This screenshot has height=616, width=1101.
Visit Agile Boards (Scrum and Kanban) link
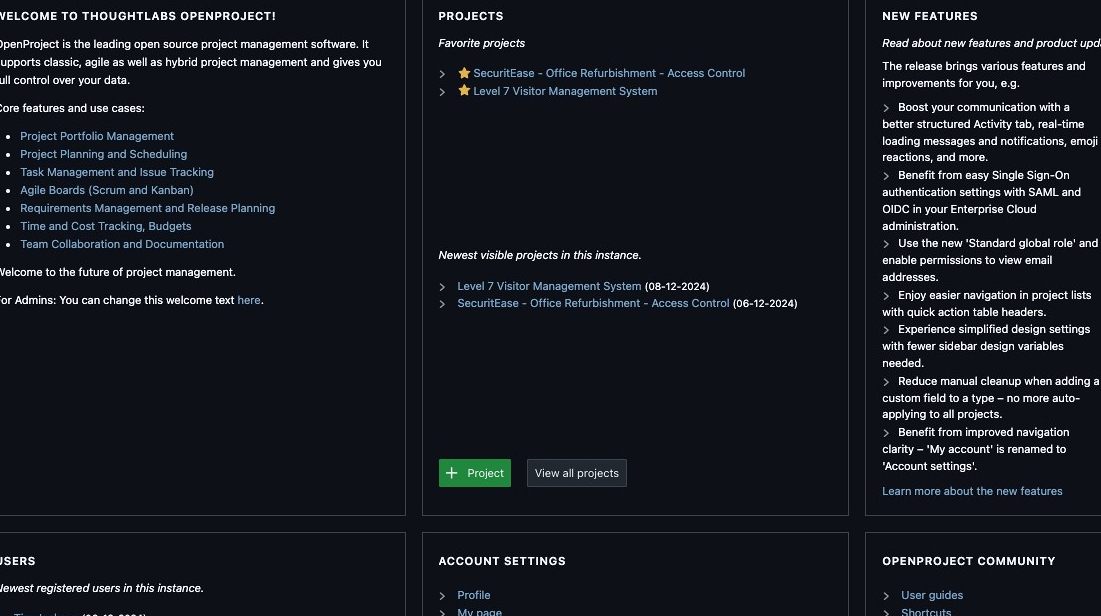[107, 190]
